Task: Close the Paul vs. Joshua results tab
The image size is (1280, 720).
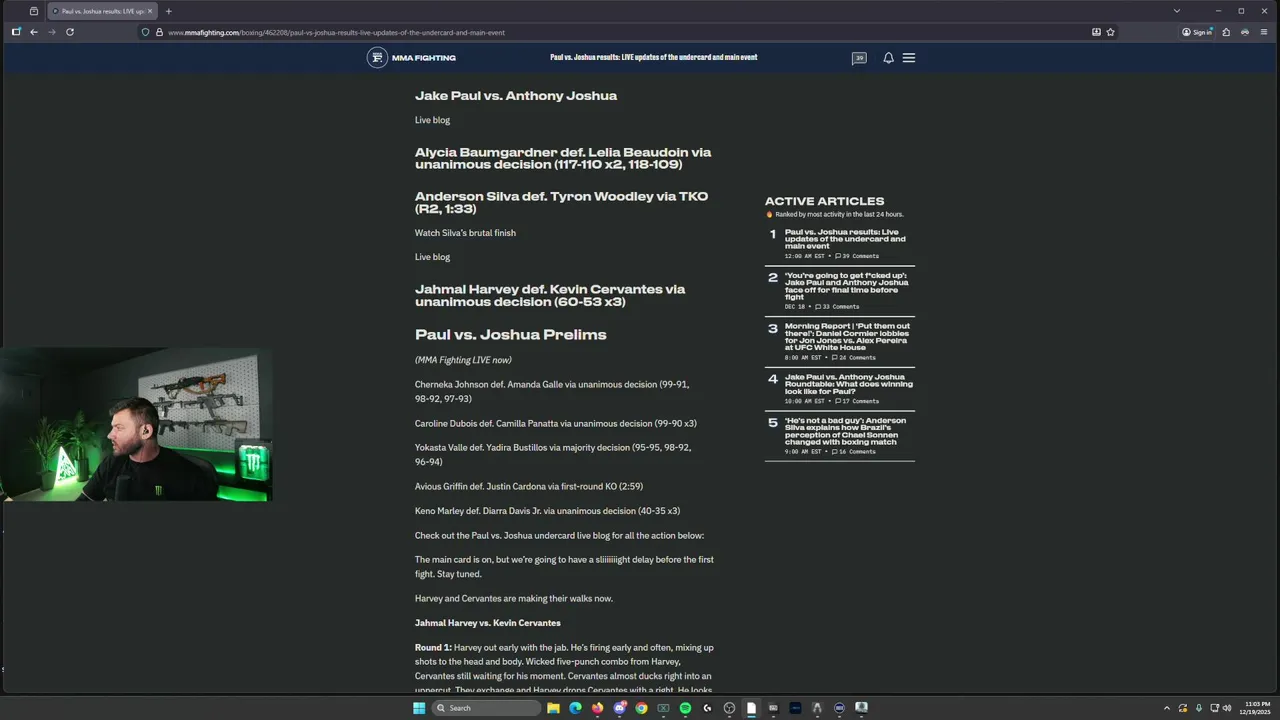Action: (x=150, y=11)
